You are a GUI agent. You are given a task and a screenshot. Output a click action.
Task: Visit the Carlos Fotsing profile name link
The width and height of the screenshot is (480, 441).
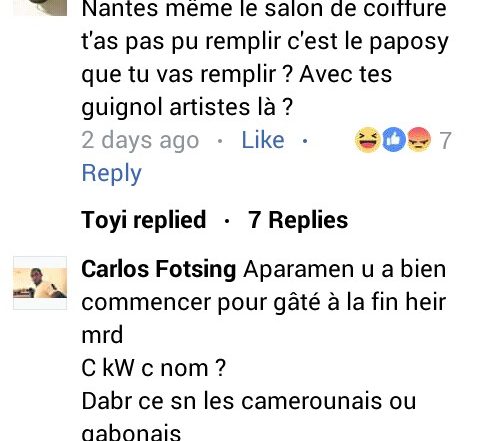[x=159, y=269]
